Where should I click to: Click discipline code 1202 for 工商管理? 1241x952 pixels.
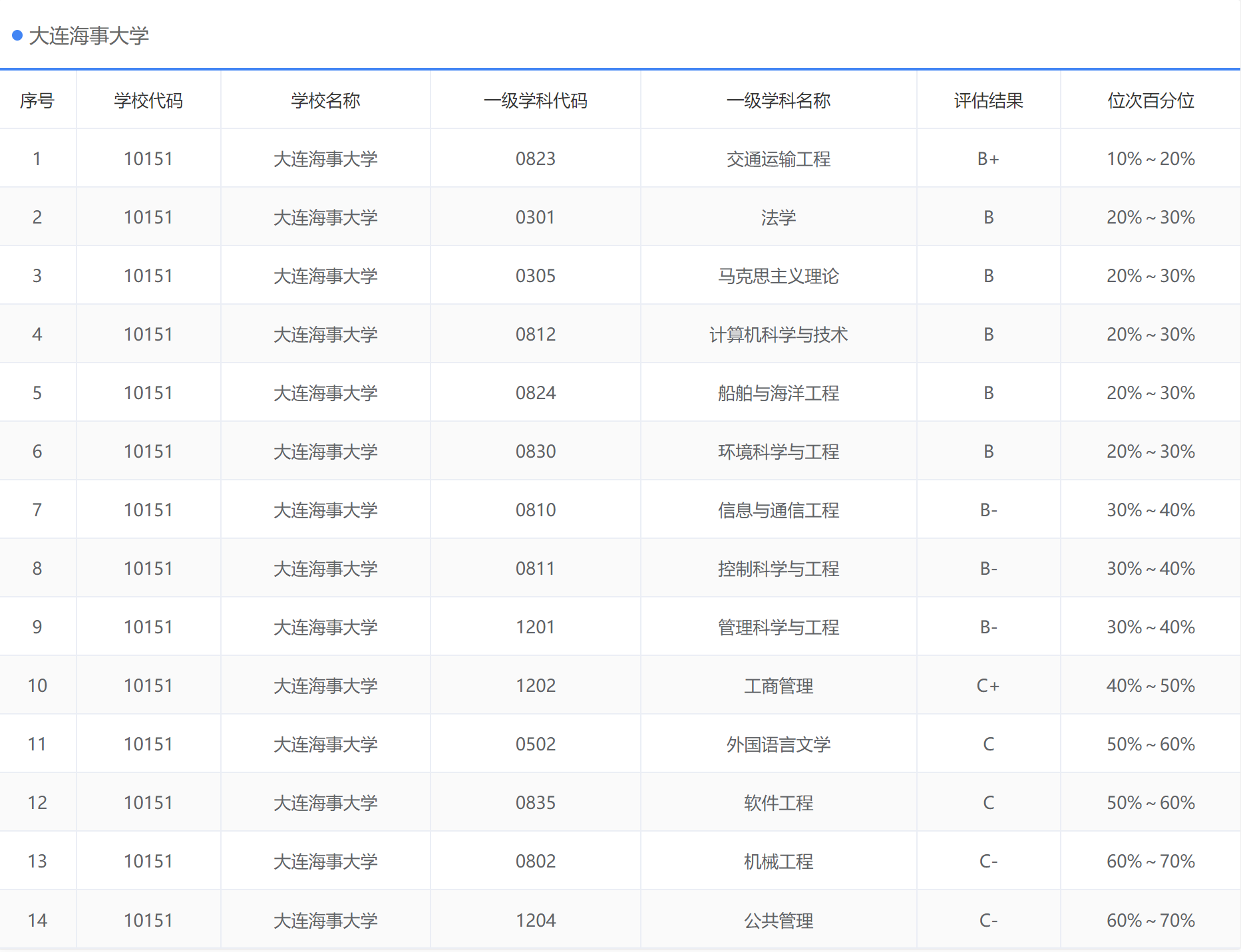(x=536, y=685)
